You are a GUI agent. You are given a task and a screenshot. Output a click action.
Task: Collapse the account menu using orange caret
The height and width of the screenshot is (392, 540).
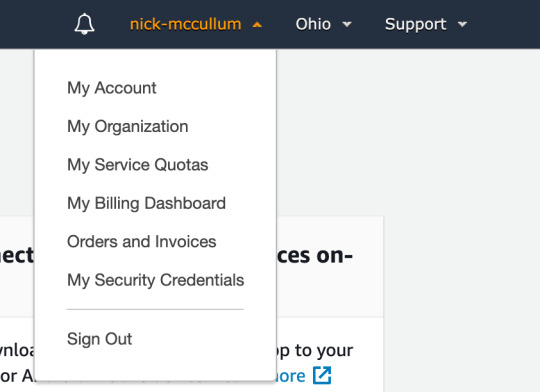pos(257,24)
